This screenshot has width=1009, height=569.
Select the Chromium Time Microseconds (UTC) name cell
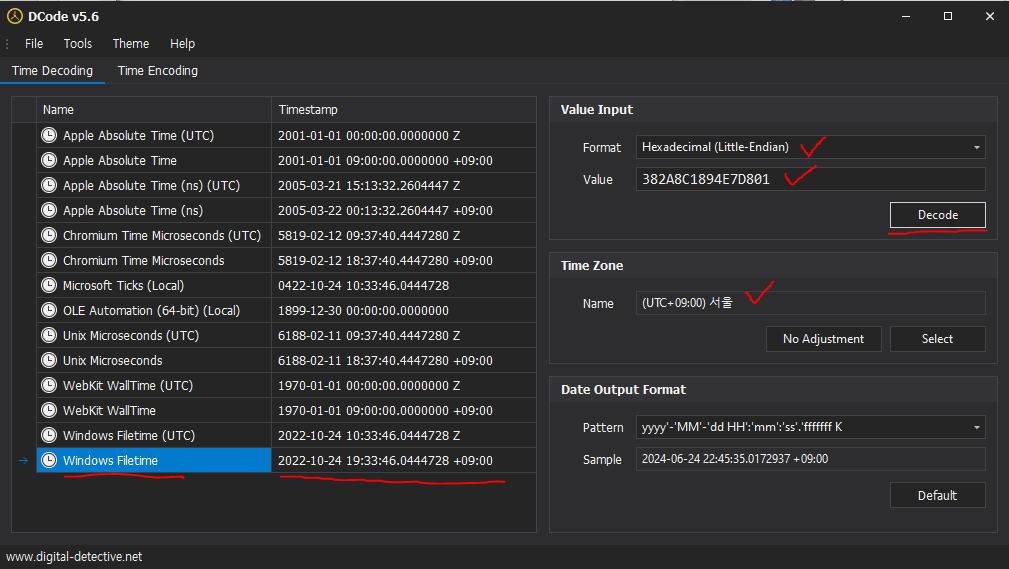tap(154, 236)
